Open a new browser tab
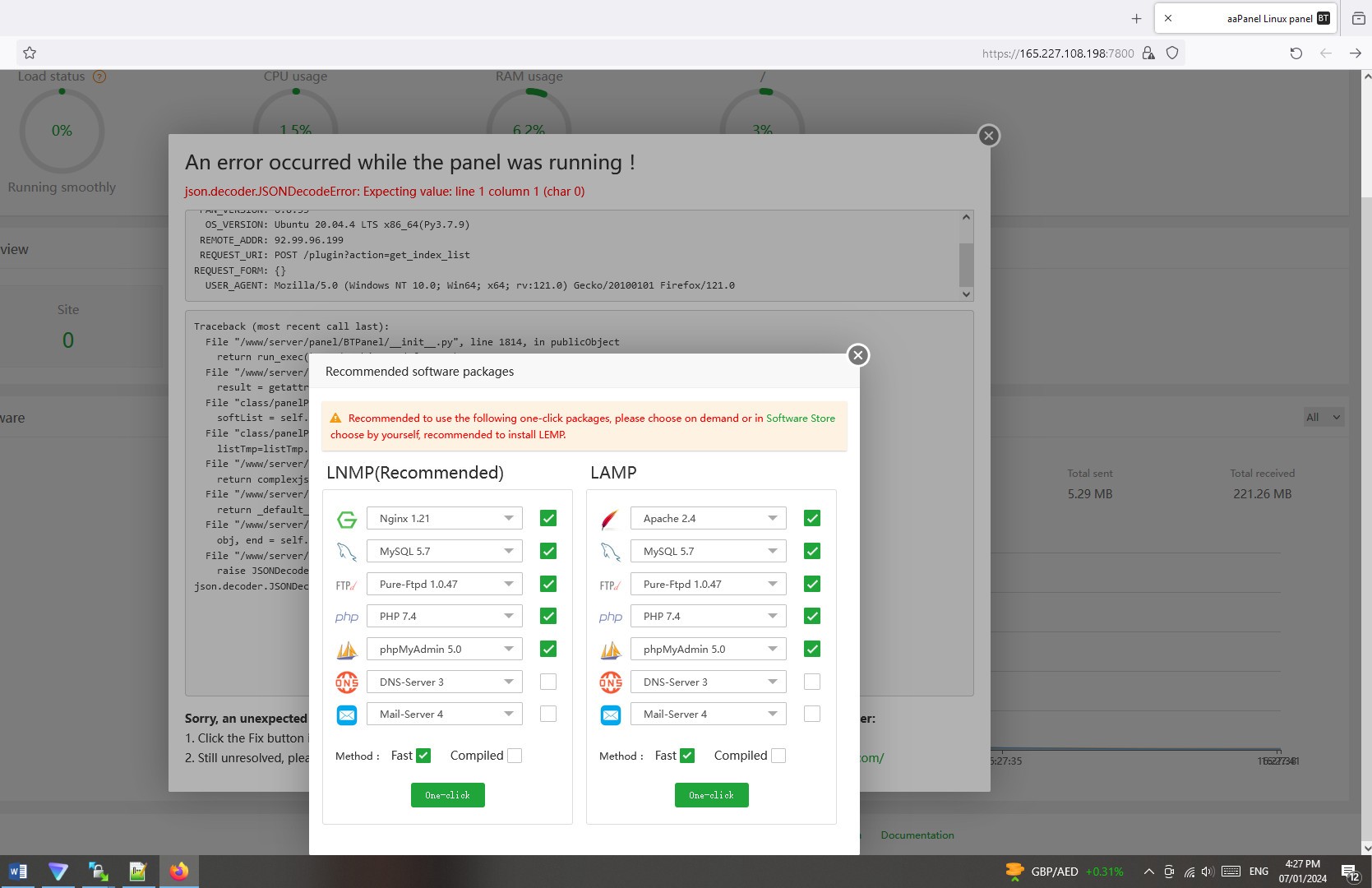The image size is (1372, 888). [1137, 18]
